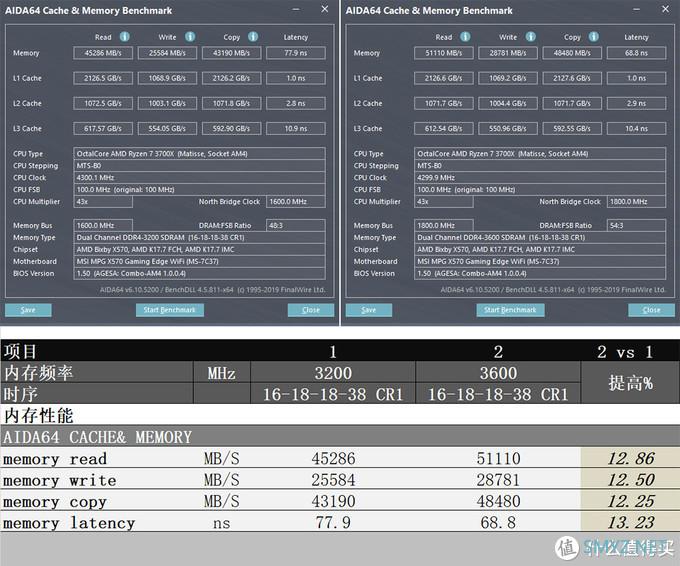Screen dimensions: 680x566
Task: Select L3 Cache read 617.57 GB/s field
Action: coord(103,129)
